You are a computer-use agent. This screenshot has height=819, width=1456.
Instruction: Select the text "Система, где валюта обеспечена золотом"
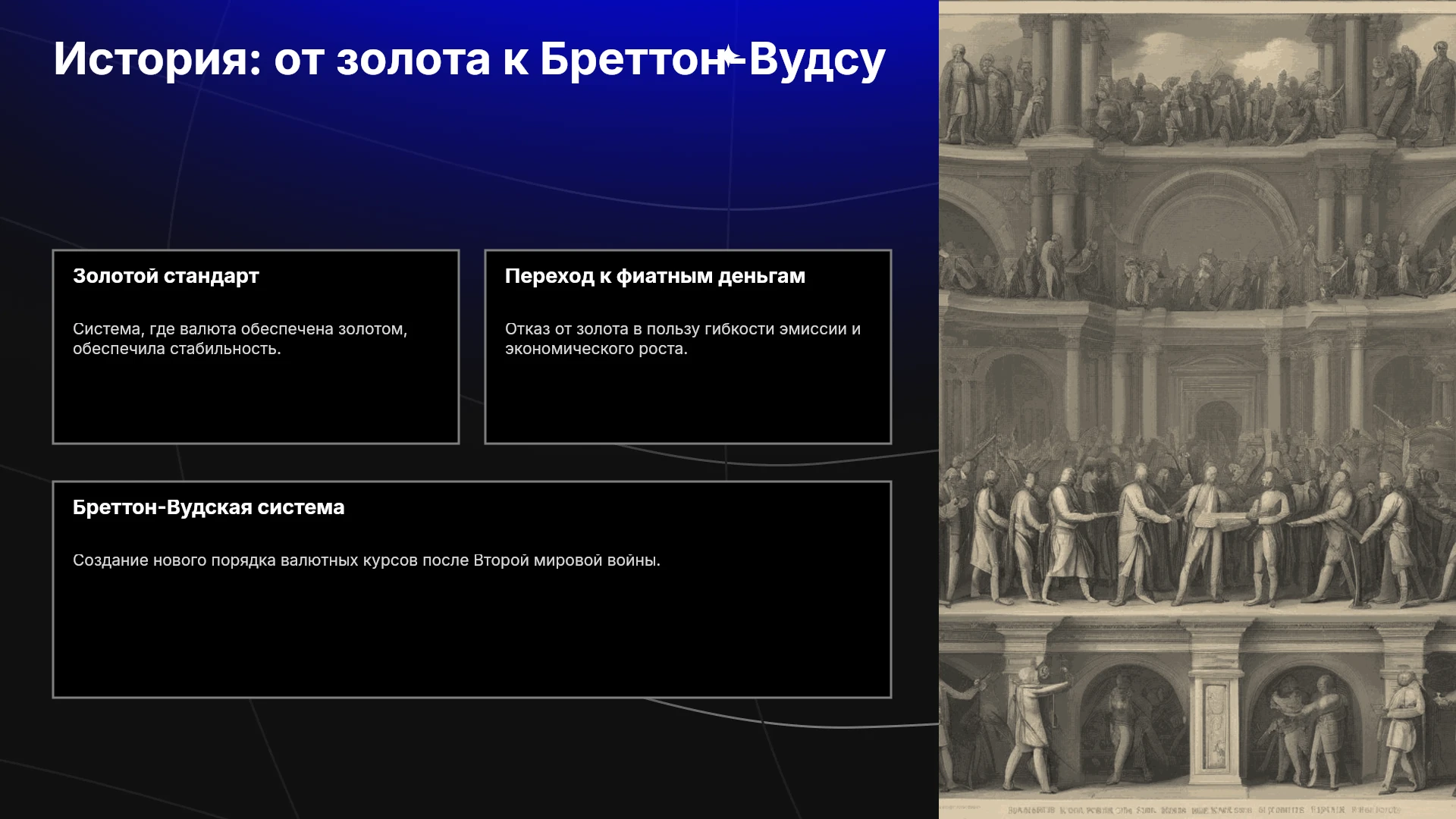click(x=240, y=329)
